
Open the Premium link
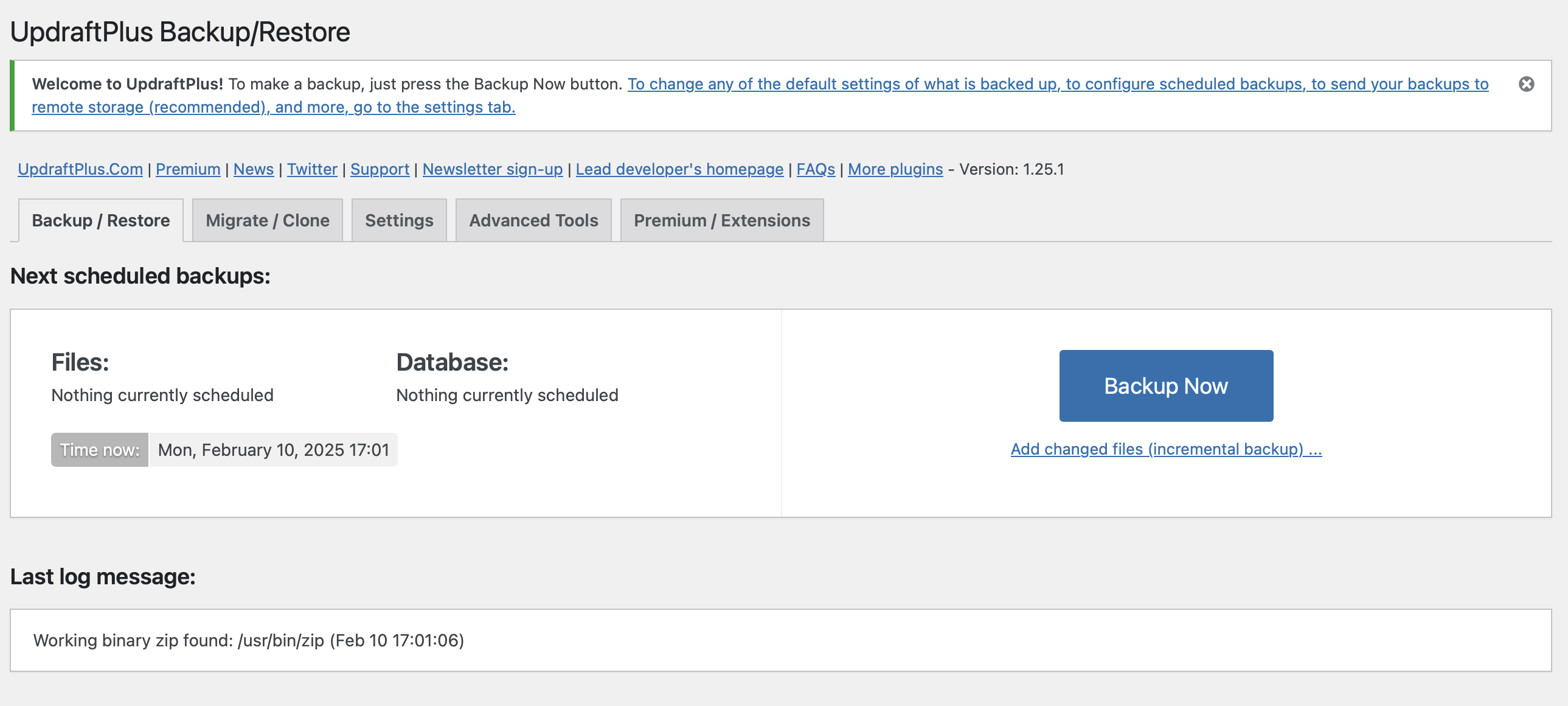tap(187, 169)
